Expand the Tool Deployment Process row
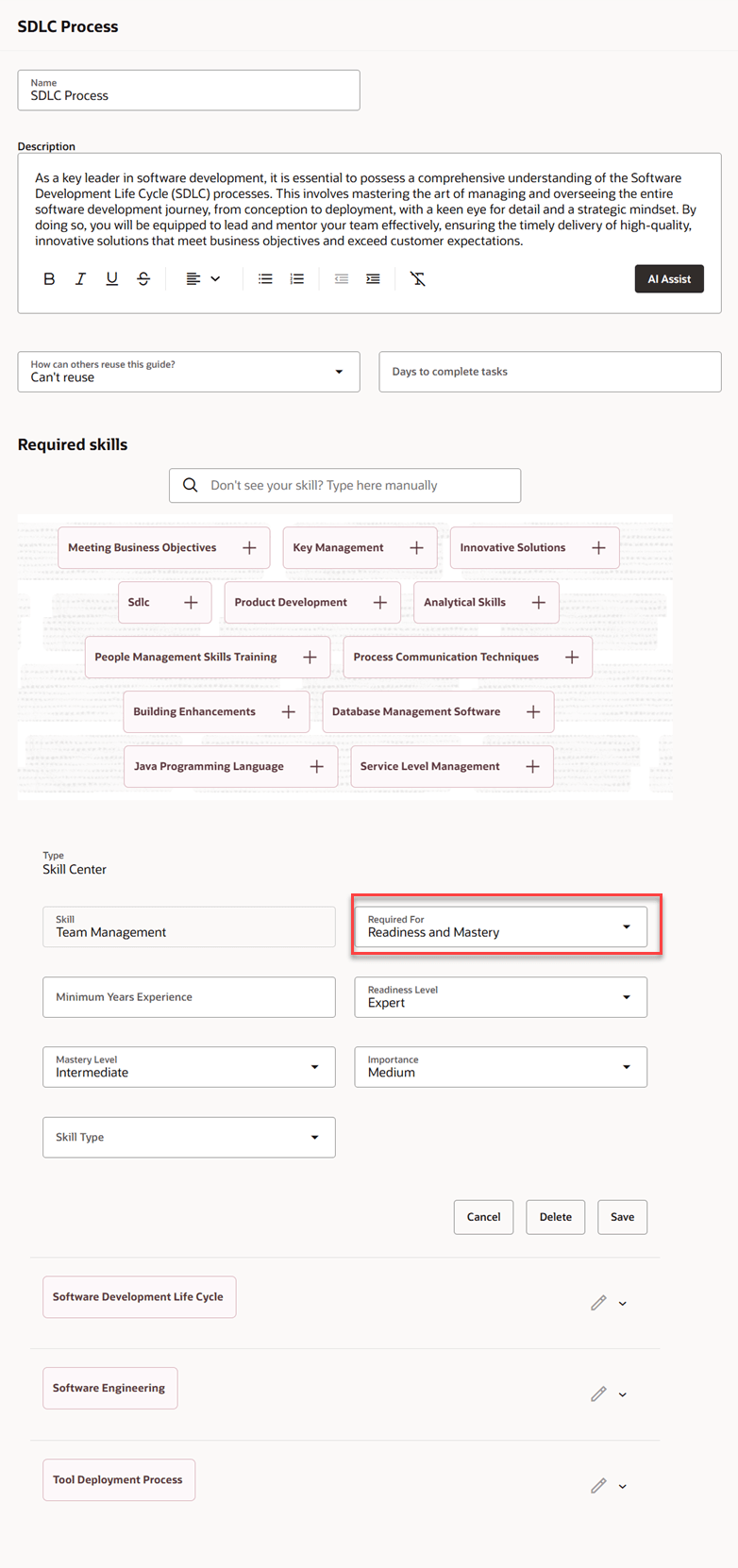Image resolution: width=738 pixels, height=1568 pixels. coord(623,1487)
